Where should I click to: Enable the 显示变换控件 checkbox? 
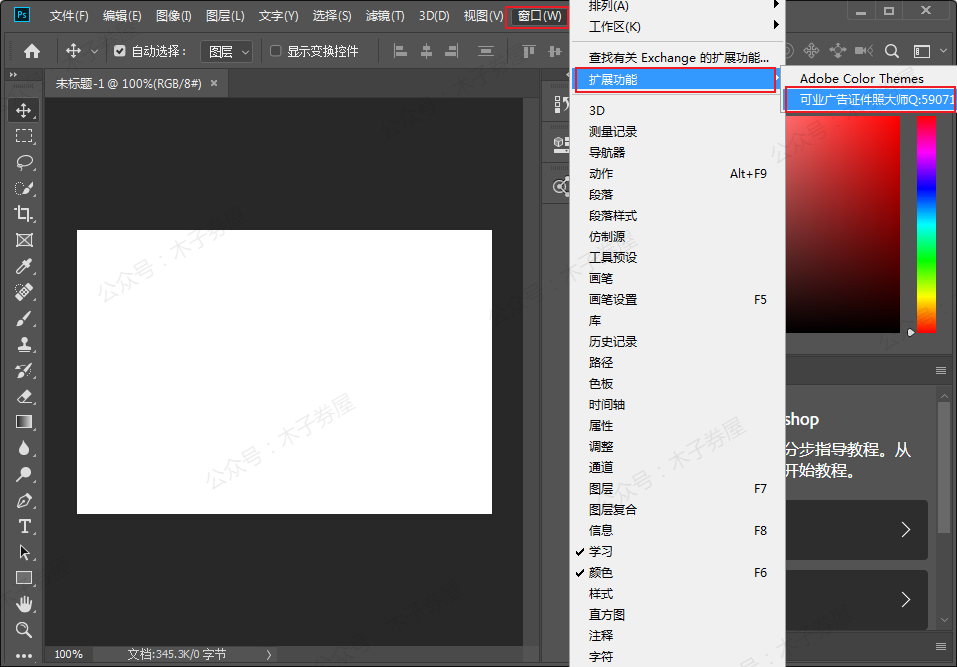tap(276, 51)
